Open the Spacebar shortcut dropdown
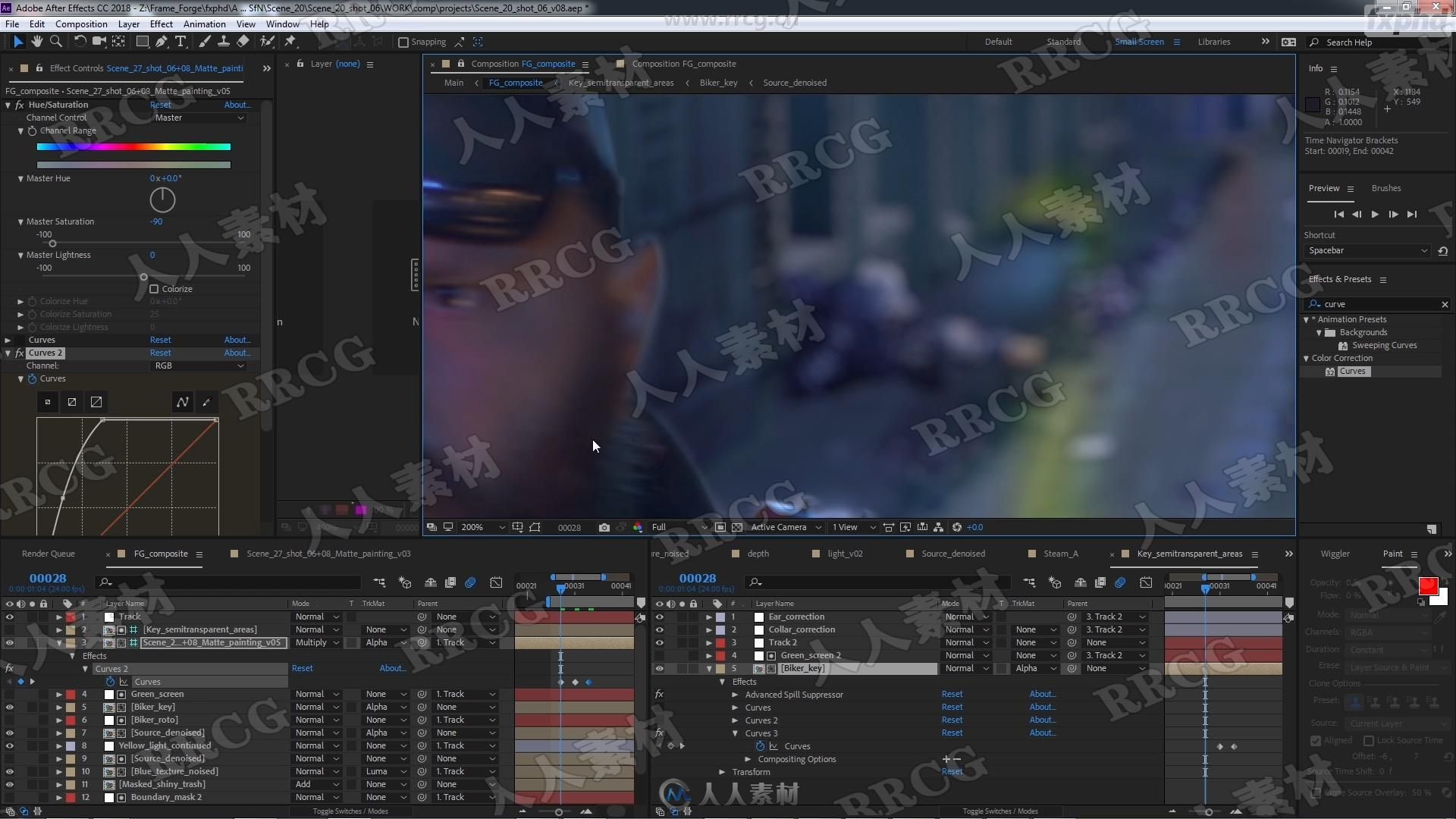This screenshot has height=819, width=1456. pyautogui.click(x=1367, y=251)
